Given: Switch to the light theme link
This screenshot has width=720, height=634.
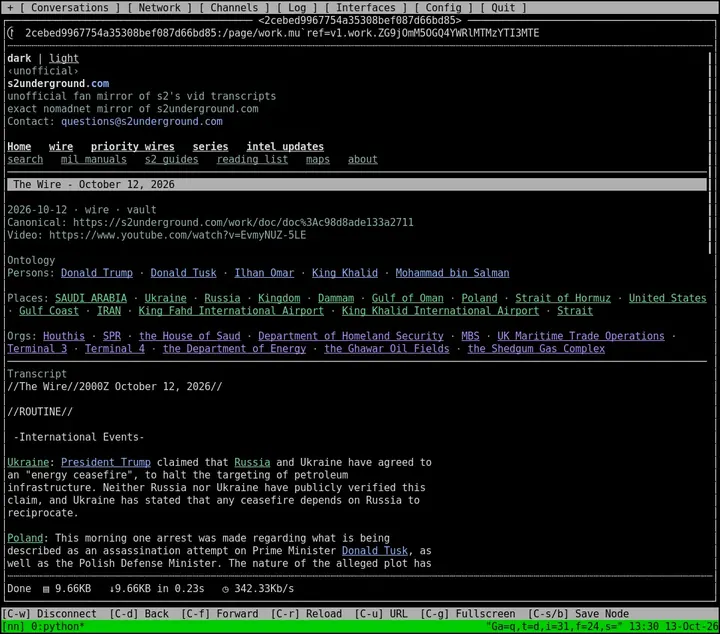Looking at the screenshot, I should click(64, 58).
